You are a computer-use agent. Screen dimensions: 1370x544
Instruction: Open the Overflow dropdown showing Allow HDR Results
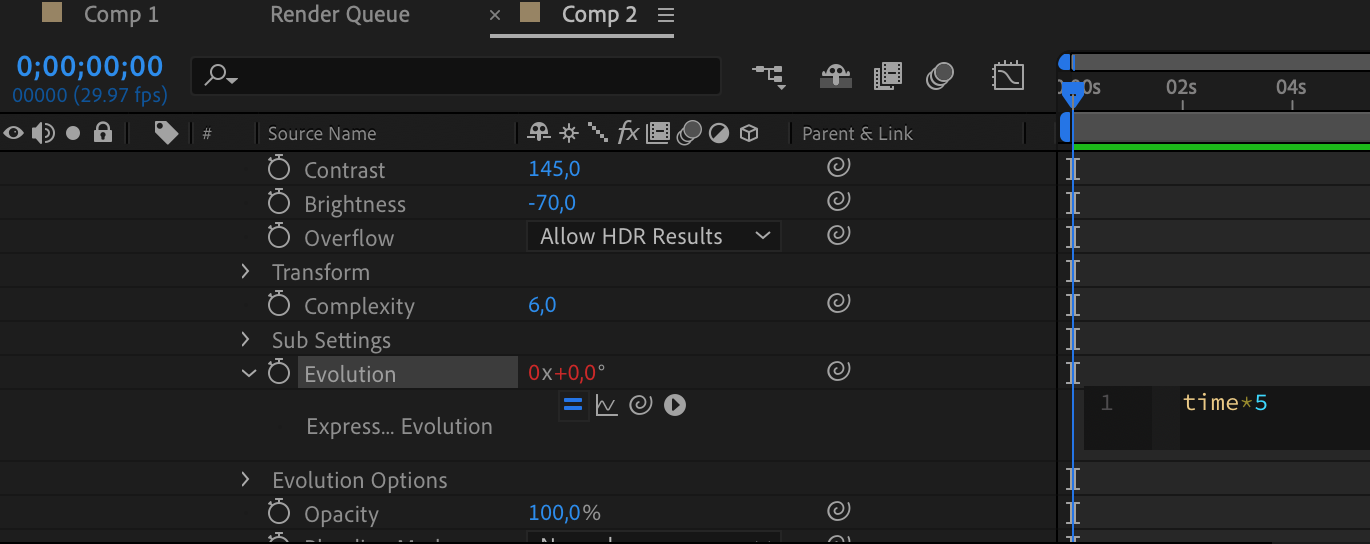pos(654,237)
